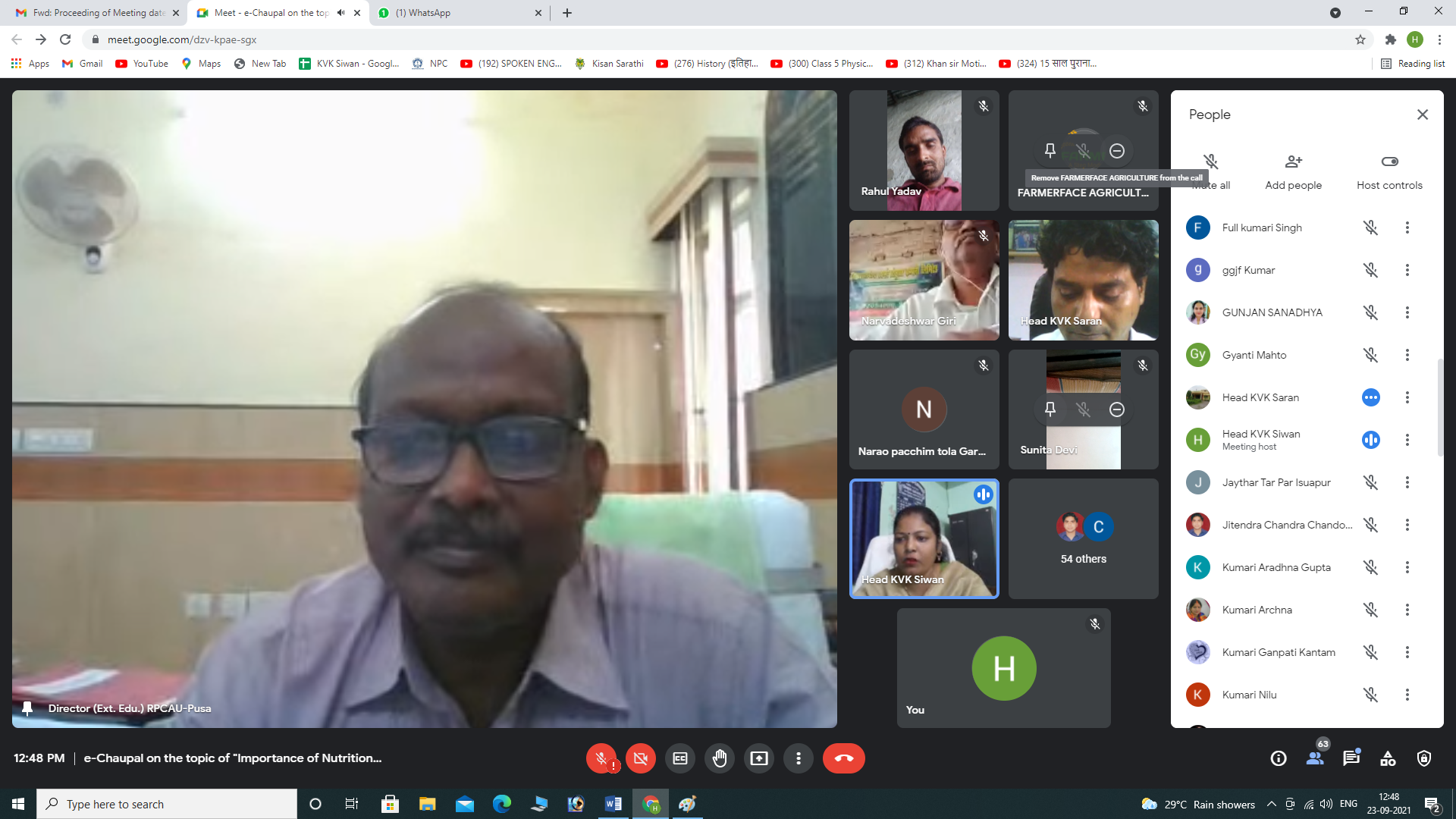Open three-dot menu next to Gyanti Mahto
This screenshot has width=1456, height=819.
coord(1407,355)
